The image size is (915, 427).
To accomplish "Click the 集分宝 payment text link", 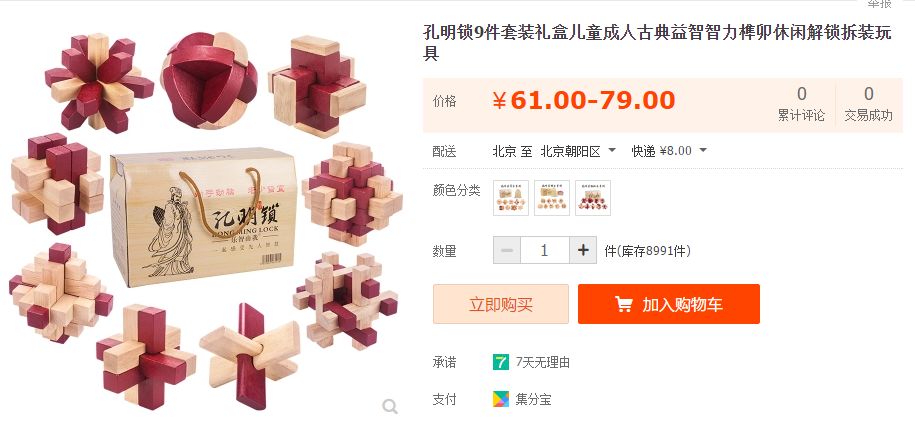I will pyautogui.click(x=533, y=400).
